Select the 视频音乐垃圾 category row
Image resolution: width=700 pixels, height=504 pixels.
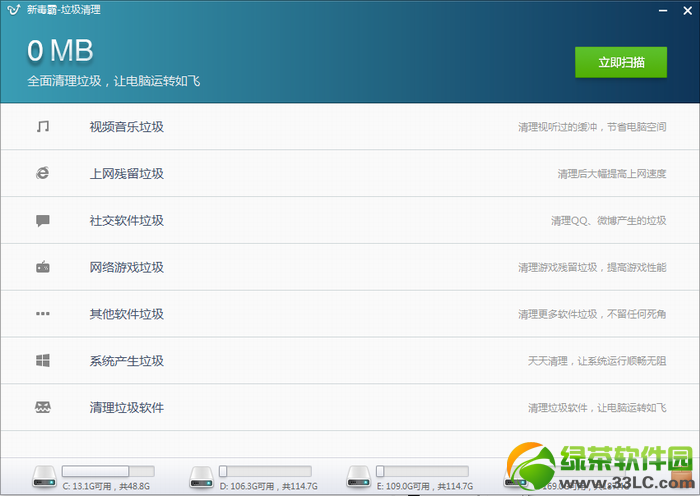click(350, 127)
